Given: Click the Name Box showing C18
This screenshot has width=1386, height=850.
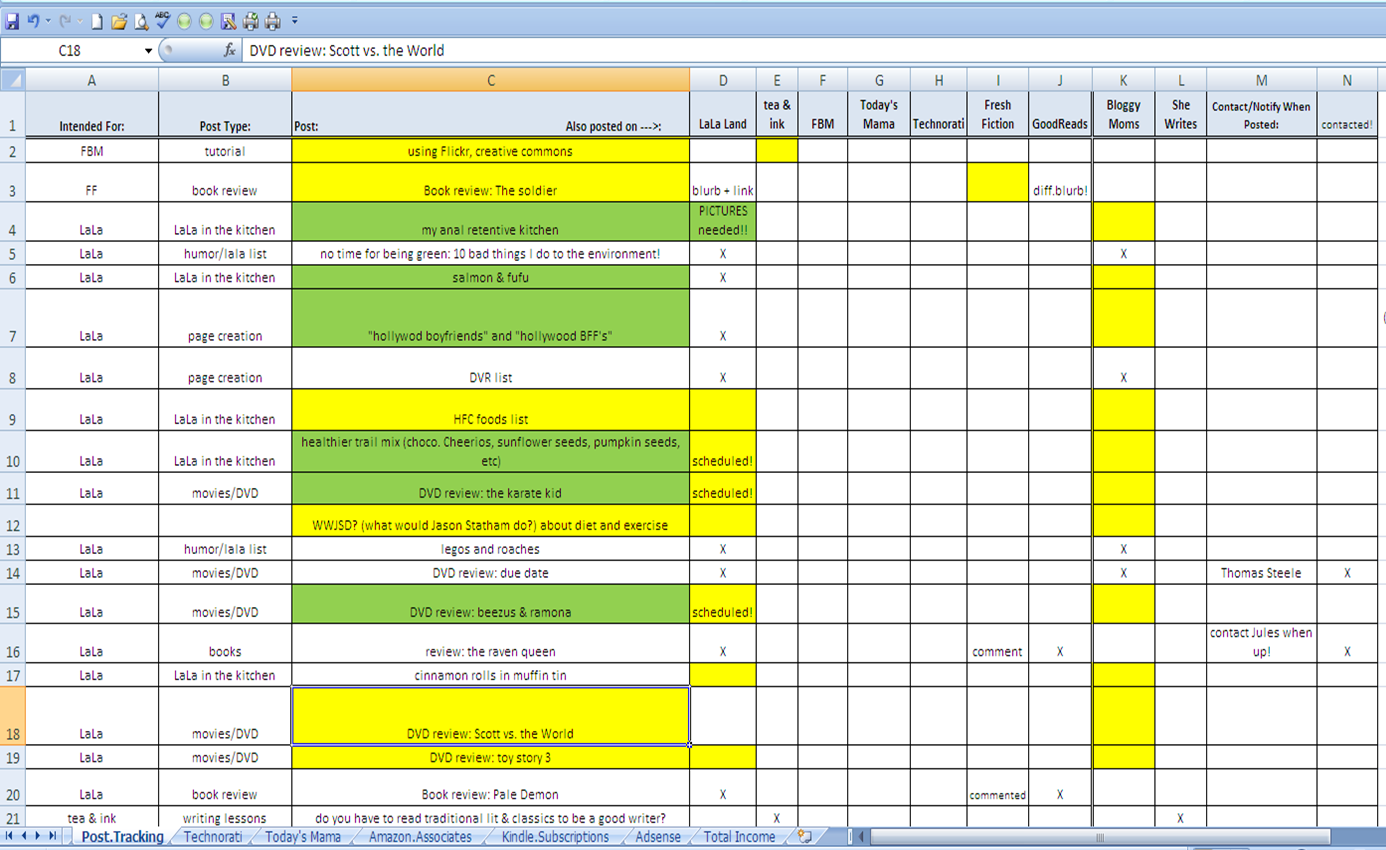Looking at the screenshot, I should click(x=71, y=50).
